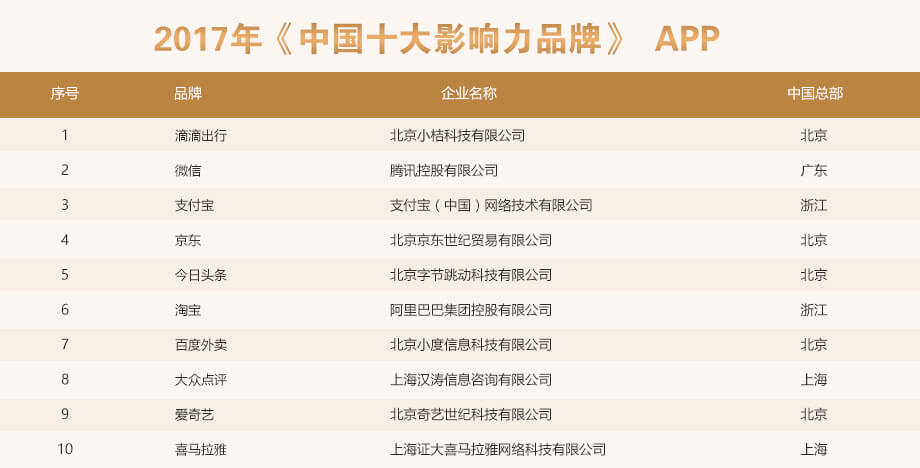
Task: Click the 中国总部 column header
Action: (815, 93)
